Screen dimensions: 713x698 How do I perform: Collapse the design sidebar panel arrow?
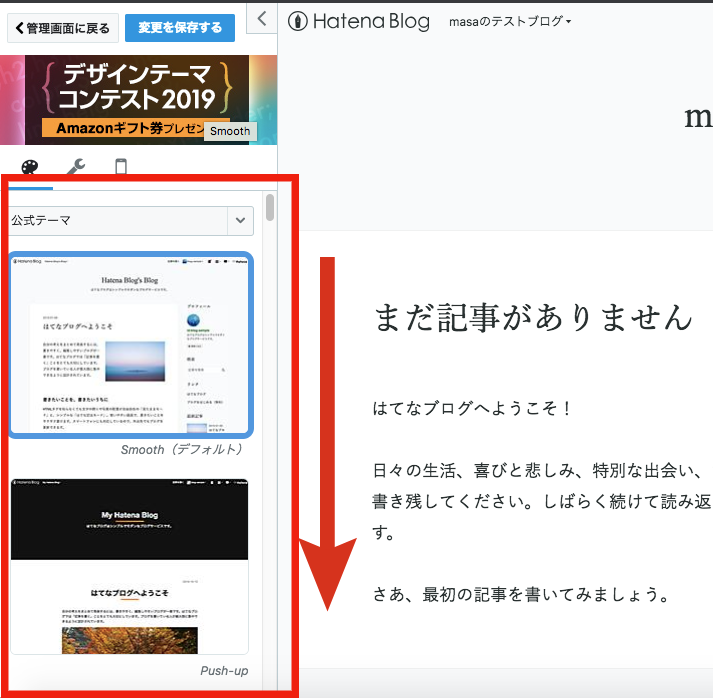[262, 19]
